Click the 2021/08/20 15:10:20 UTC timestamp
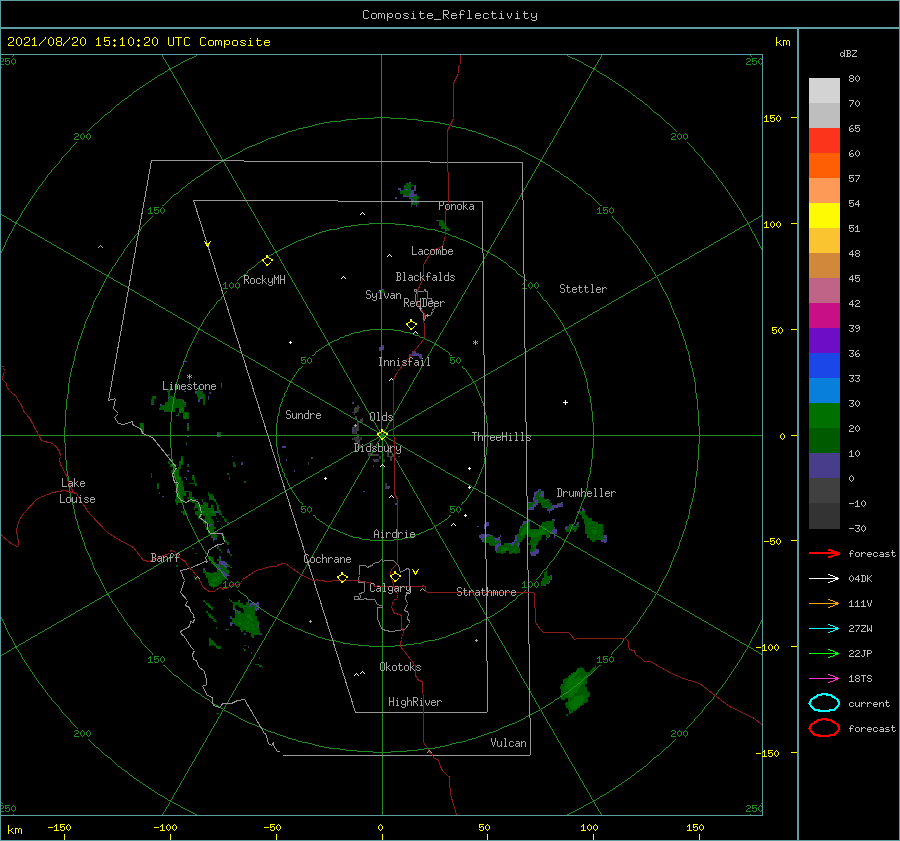The width and height of the screenshot is (900, 841). (138, 42)
